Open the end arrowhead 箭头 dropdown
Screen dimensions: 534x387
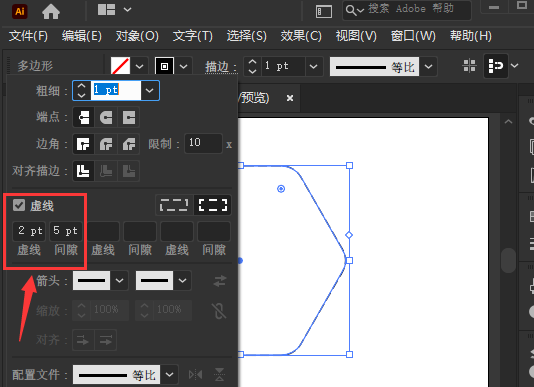(183, 280)
